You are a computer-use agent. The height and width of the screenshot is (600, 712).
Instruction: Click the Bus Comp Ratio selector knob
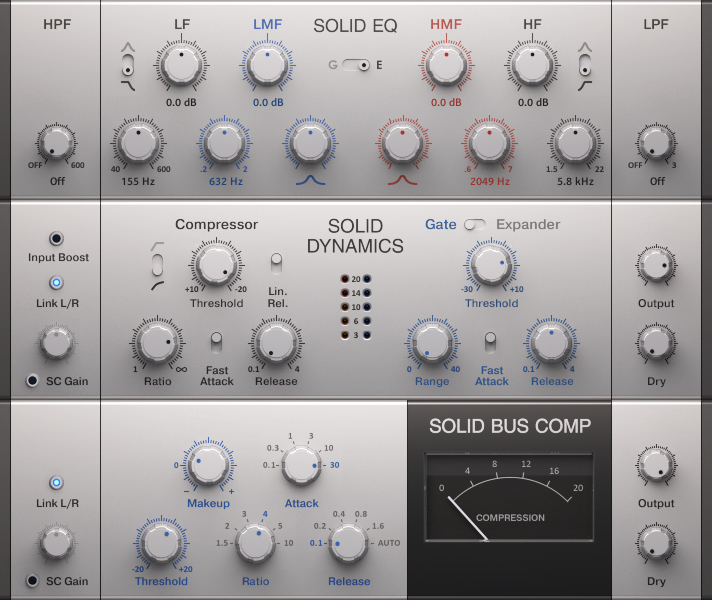(255, 543)
